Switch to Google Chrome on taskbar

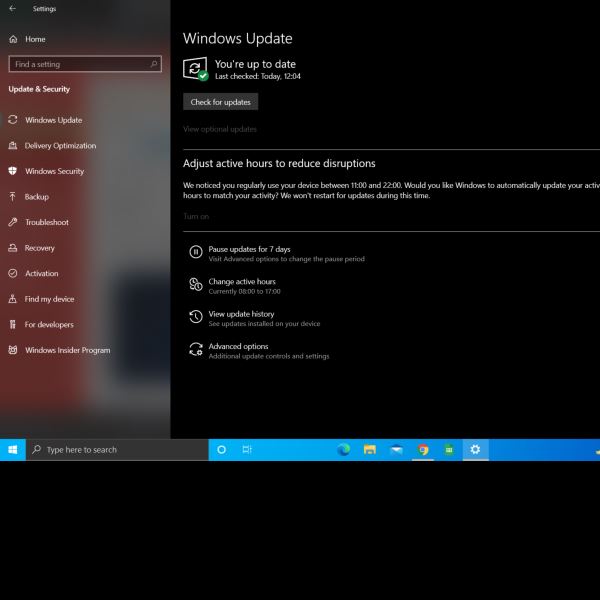pos(423,450)
